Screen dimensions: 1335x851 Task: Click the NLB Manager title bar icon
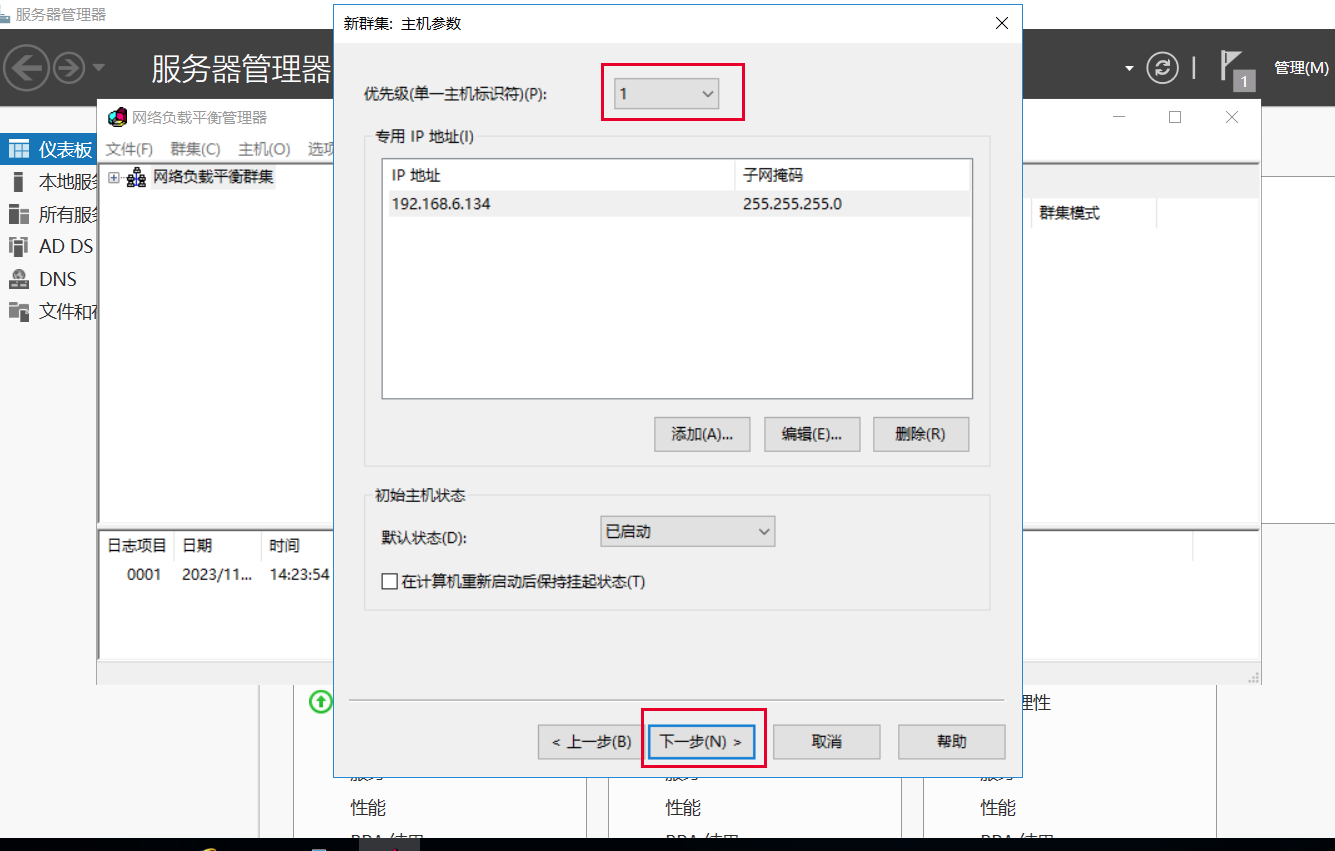[x=117, y=117]
